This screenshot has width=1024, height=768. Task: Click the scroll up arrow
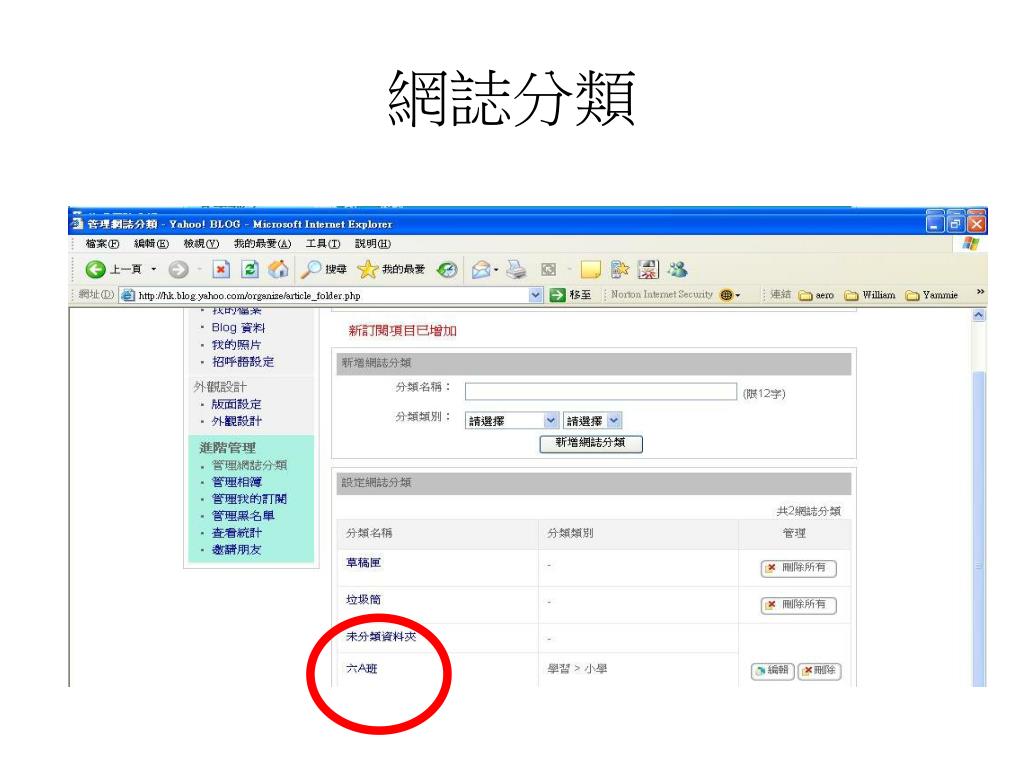click(x=979, y=315)
